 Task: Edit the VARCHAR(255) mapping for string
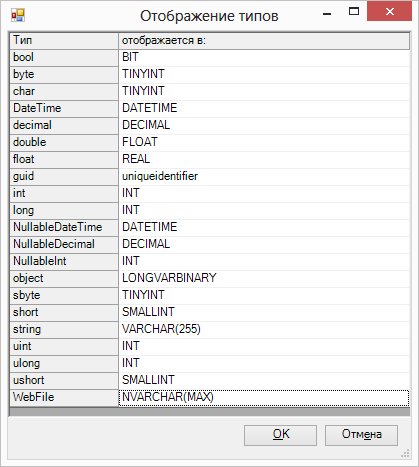tap(264, 329)
